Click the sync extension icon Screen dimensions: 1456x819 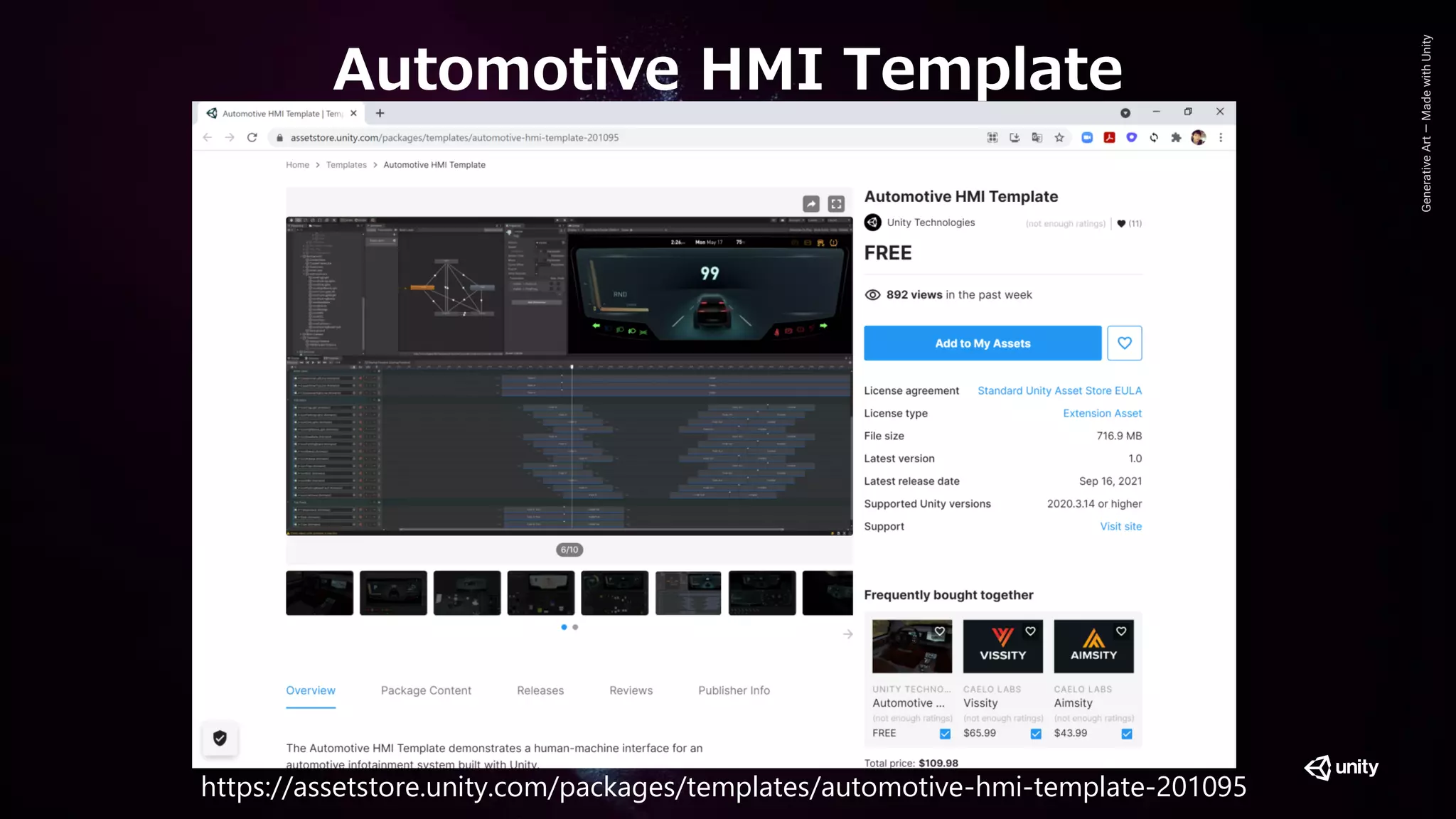(x=1154, y=138)
